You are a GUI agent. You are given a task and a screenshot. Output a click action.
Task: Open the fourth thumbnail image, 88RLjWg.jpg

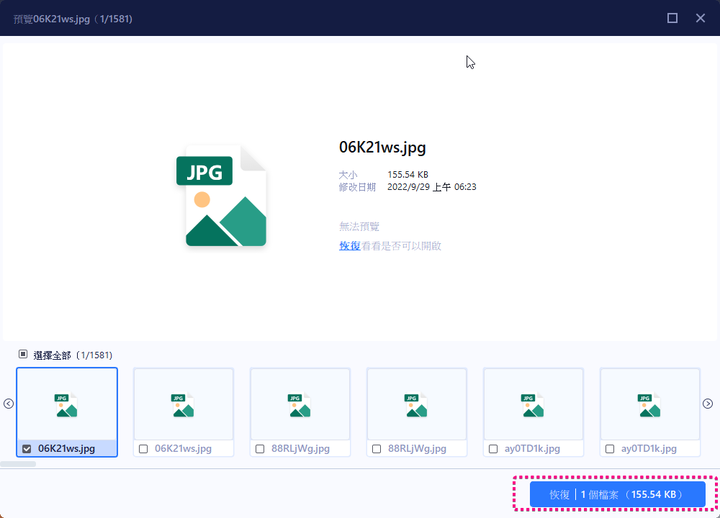tap(416, 404)
